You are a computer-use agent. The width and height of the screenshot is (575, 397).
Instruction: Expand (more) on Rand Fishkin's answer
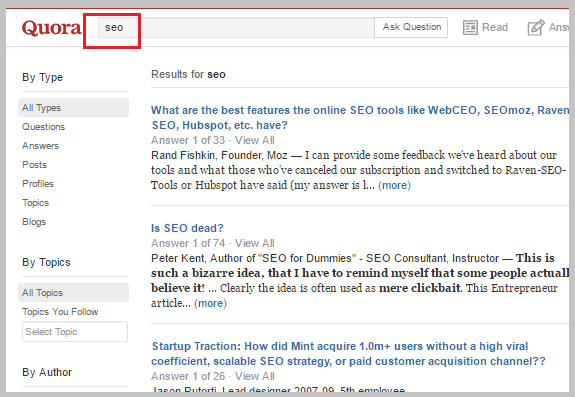click(x=395, y=185)
